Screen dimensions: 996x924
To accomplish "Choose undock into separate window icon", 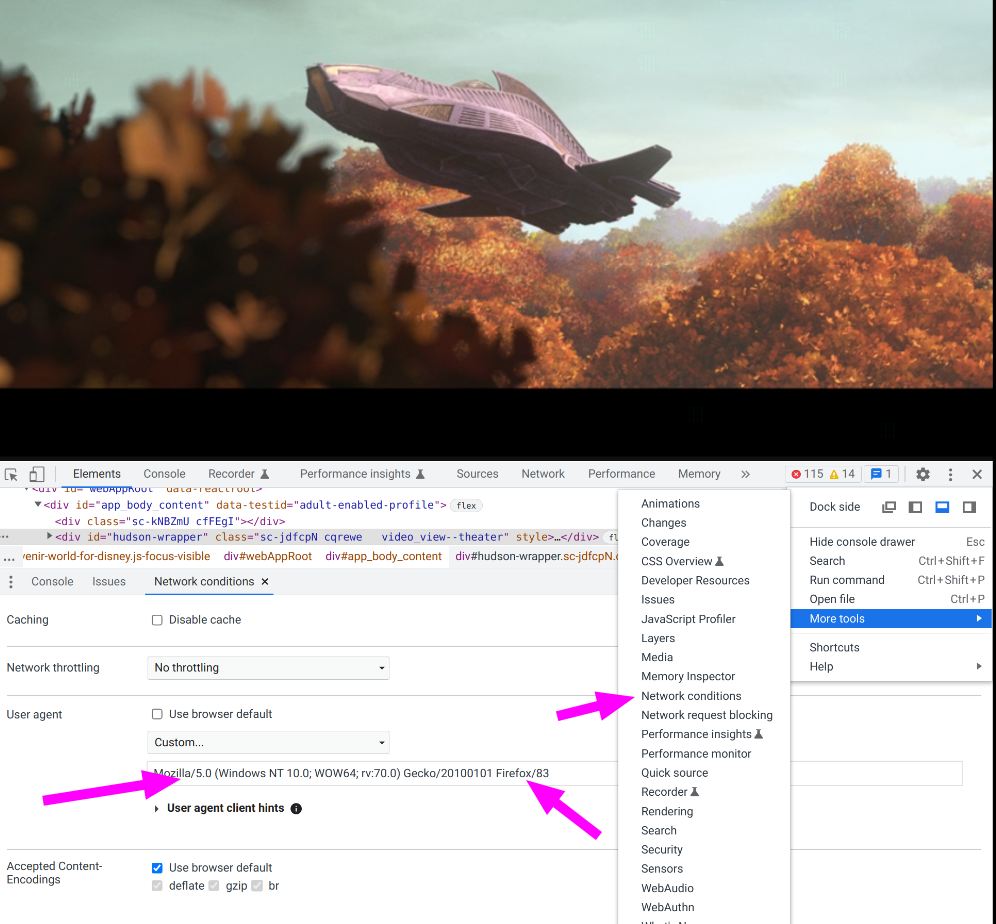I will 889,507.
